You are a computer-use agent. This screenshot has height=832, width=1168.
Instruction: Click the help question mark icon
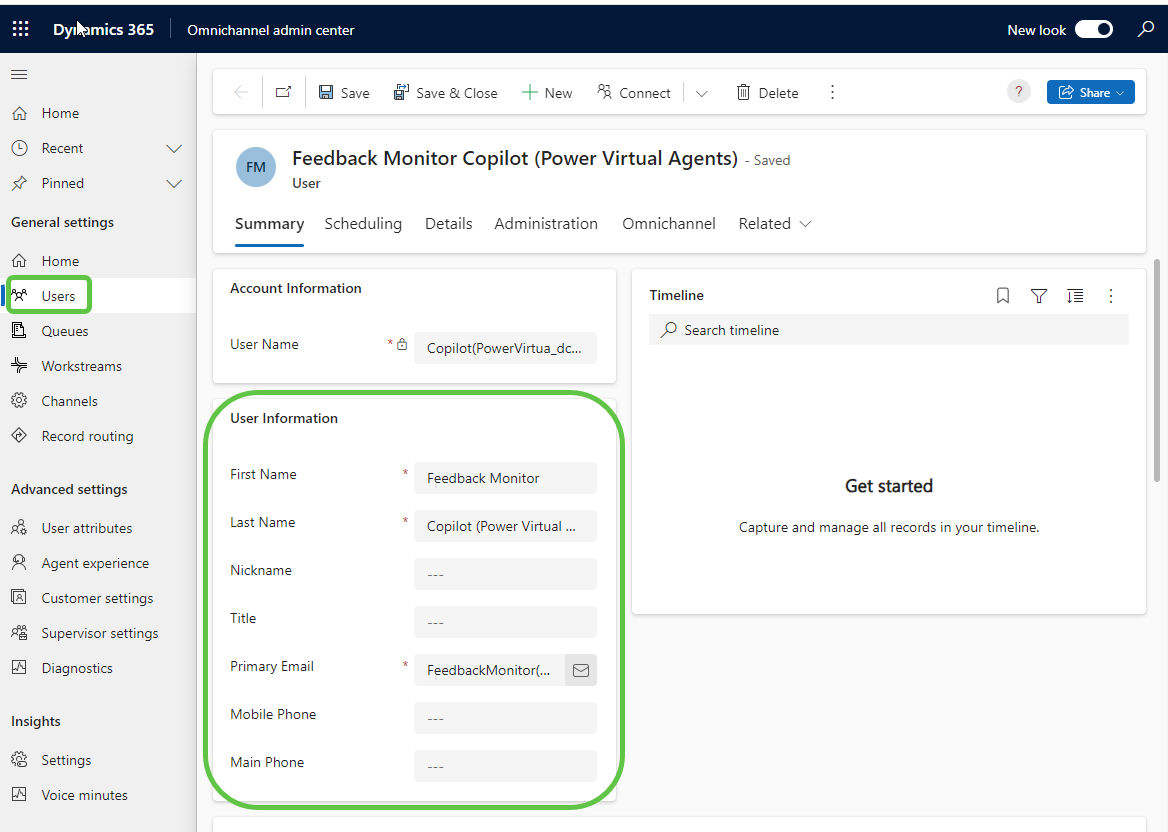tap(1018, 92)
